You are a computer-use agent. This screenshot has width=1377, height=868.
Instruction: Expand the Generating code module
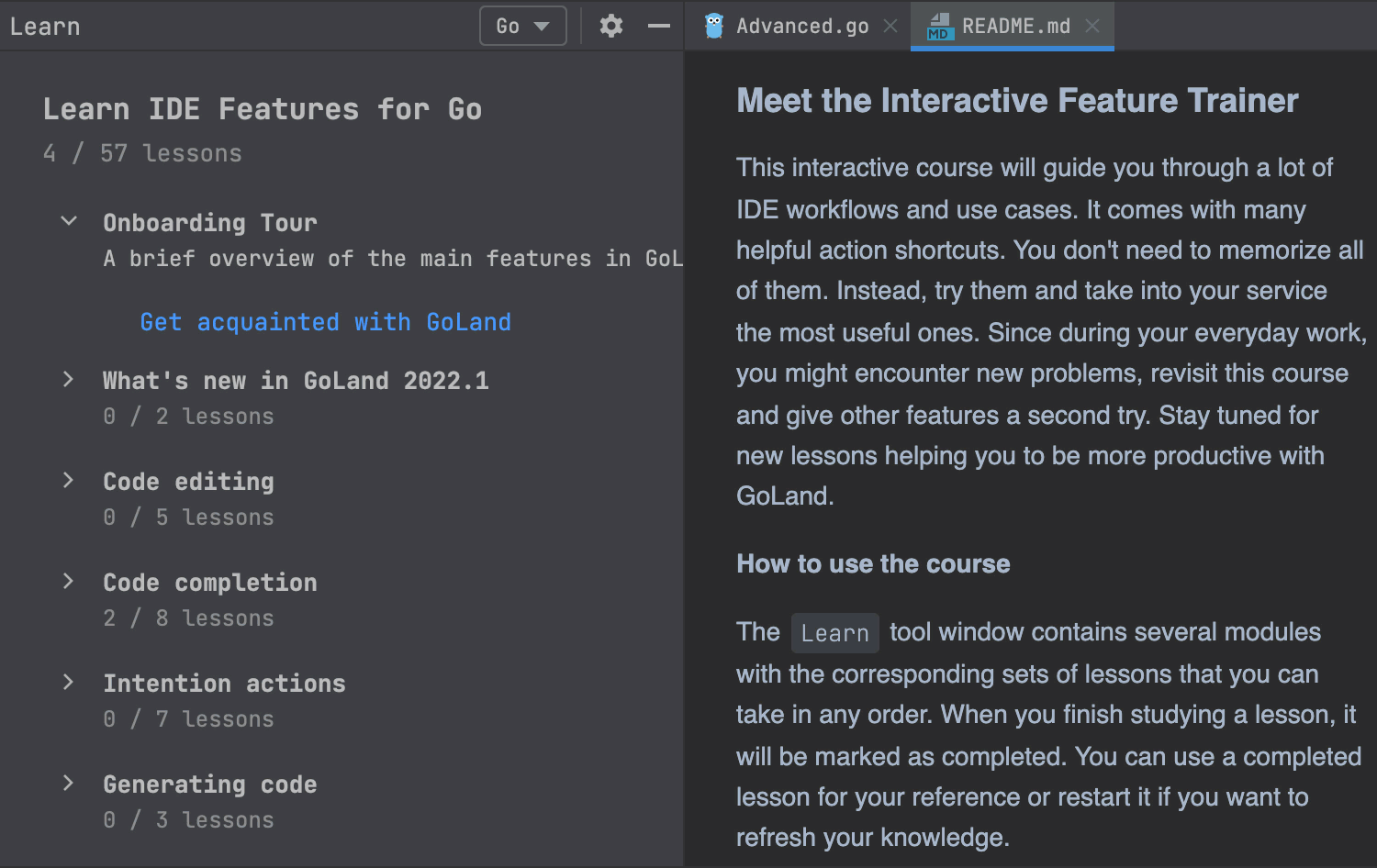69,784
